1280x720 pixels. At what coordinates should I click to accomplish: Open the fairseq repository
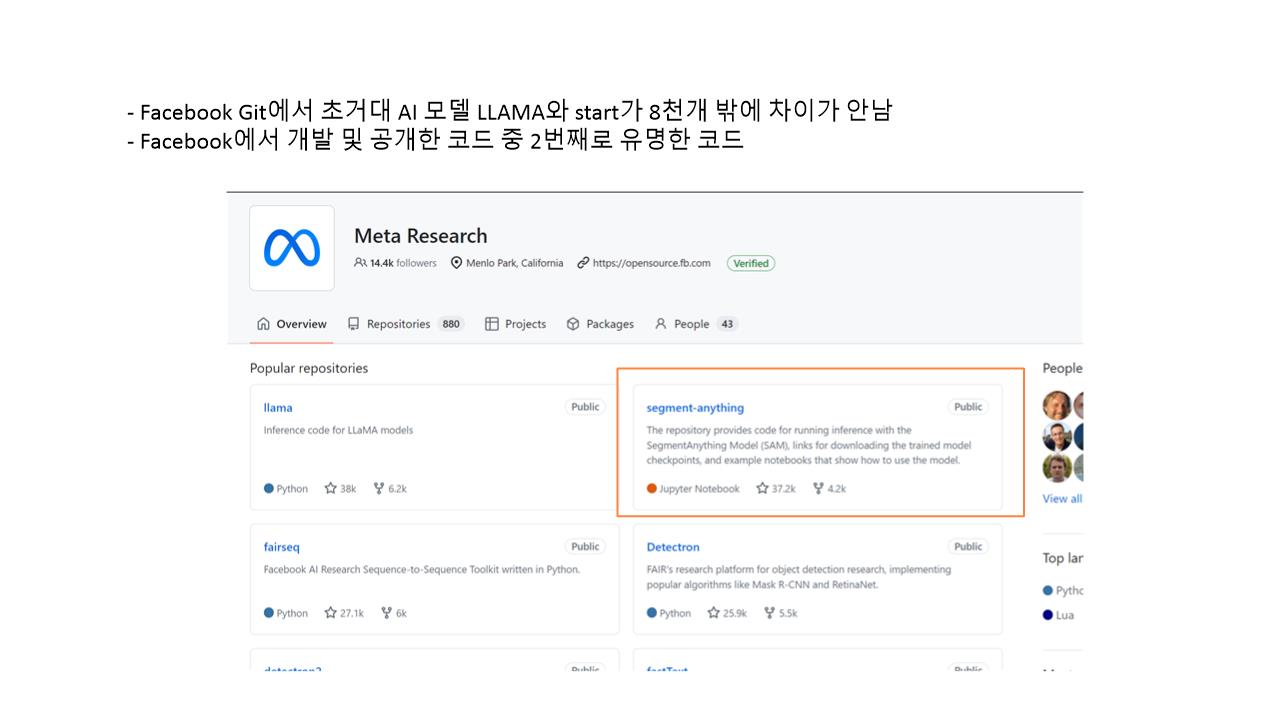pyautogui.click(x=282, y=547)
